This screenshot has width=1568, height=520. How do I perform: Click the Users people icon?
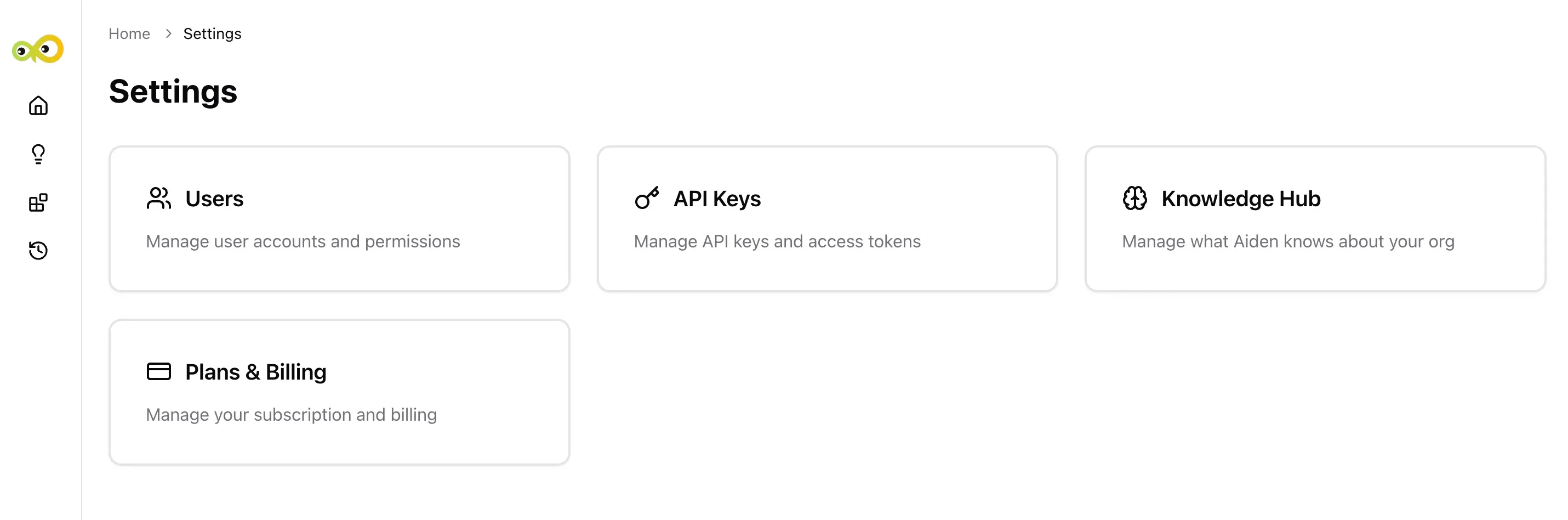pyautogui.click(x=159, y=199)
